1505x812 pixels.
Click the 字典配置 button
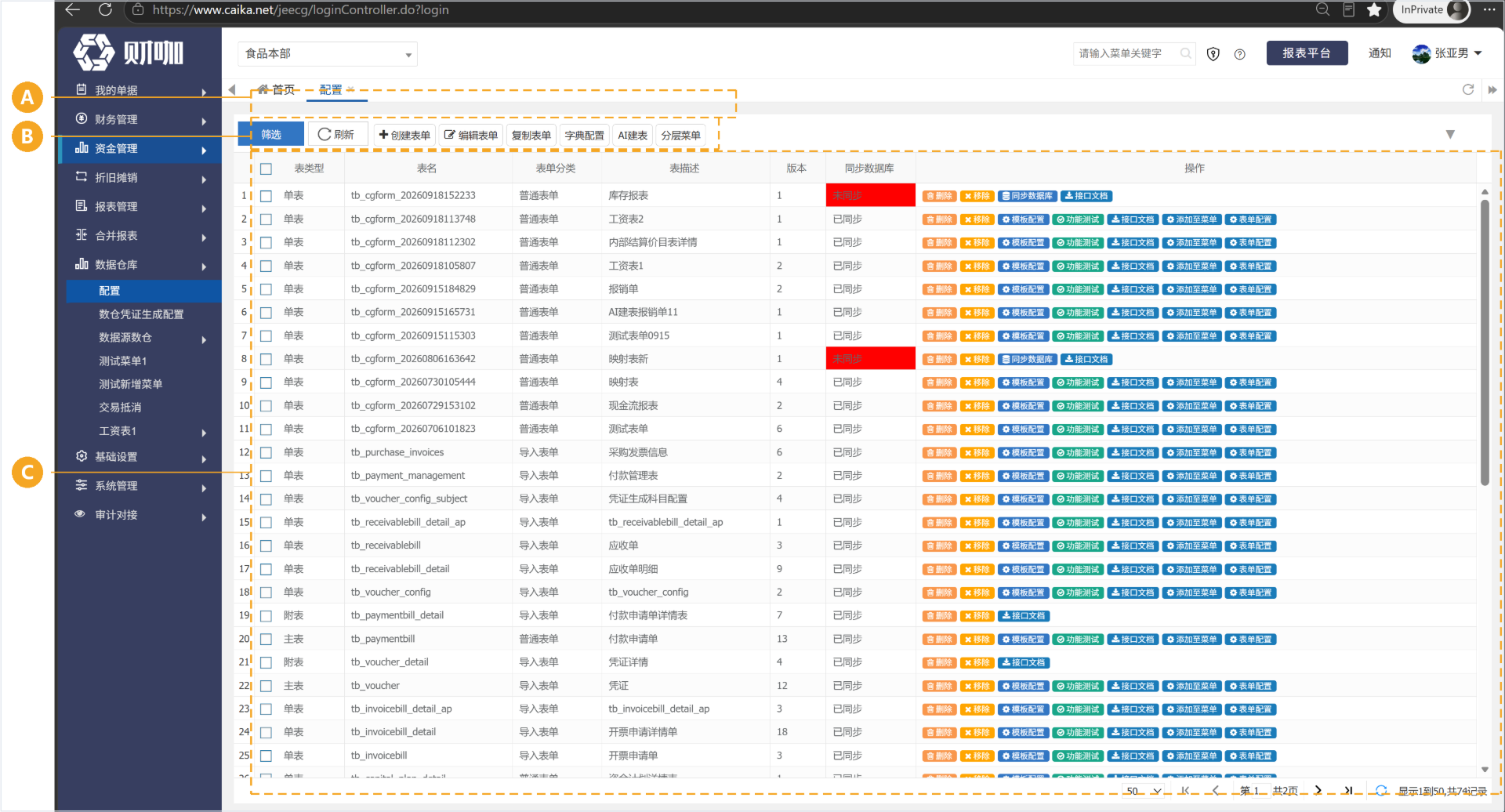584,135
